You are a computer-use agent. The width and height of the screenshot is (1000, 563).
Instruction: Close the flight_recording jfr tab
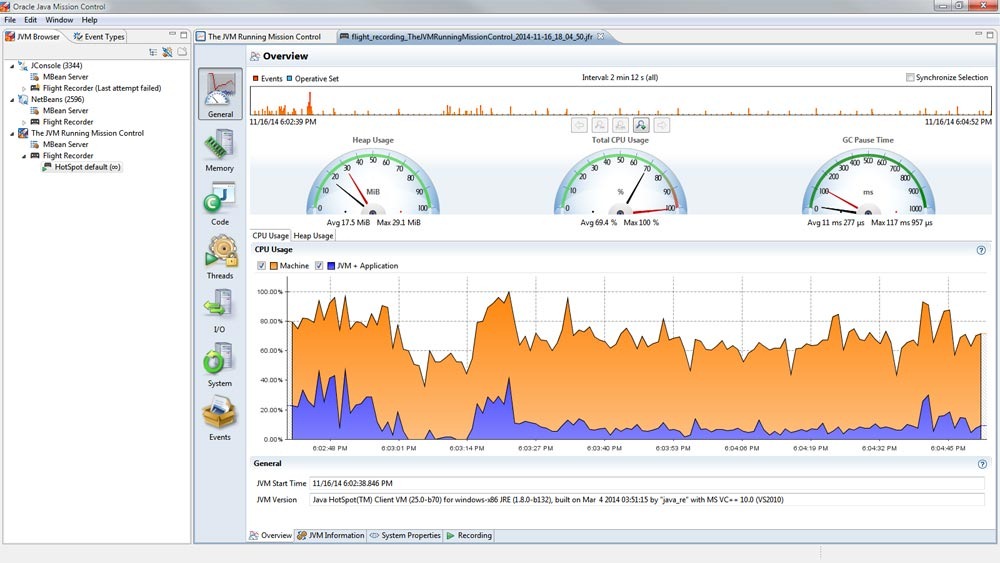click(x=600, y=36)
